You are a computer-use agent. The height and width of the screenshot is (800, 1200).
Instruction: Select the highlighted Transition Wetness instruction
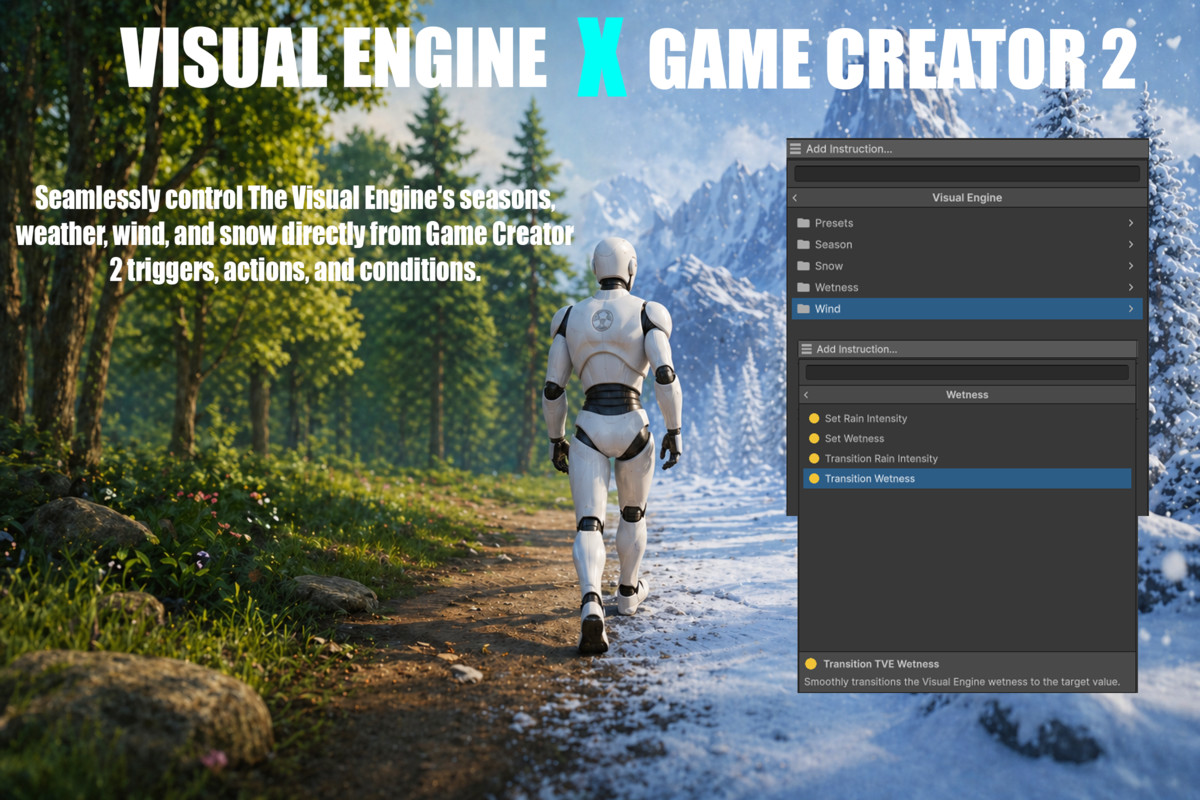click(x=967, y=478)
